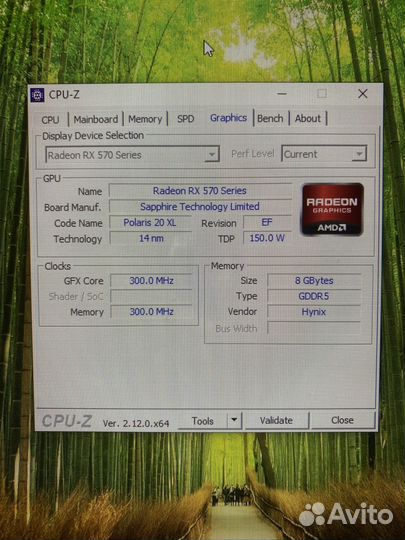Open the Tools dropdown arrow
Viewport: 405px width, 540px height.
234,420
